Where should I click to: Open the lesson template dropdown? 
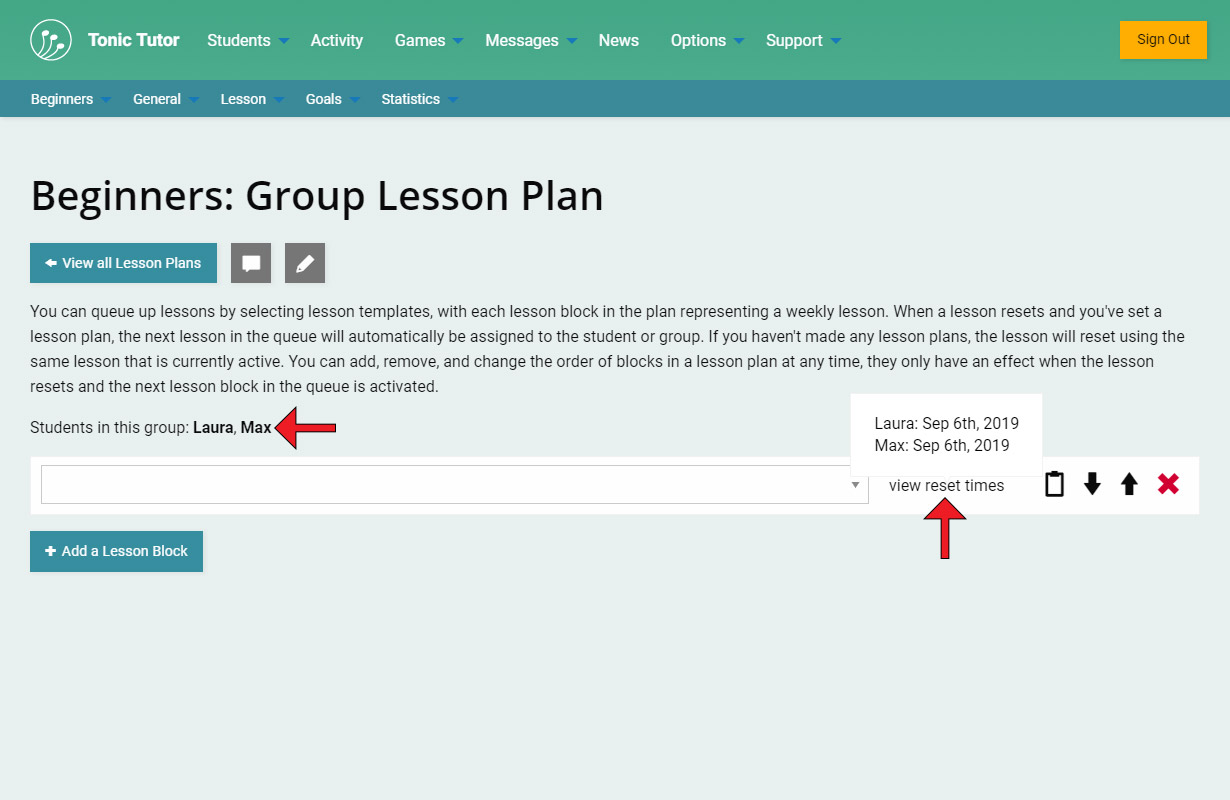coord(454,485)
